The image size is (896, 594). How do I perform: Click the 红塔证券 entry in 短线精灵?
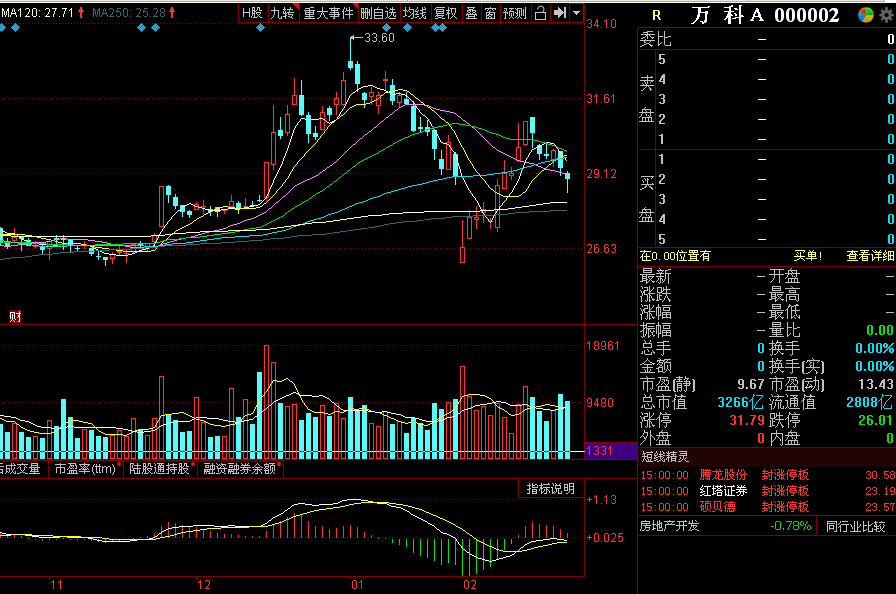coord(723,491)
